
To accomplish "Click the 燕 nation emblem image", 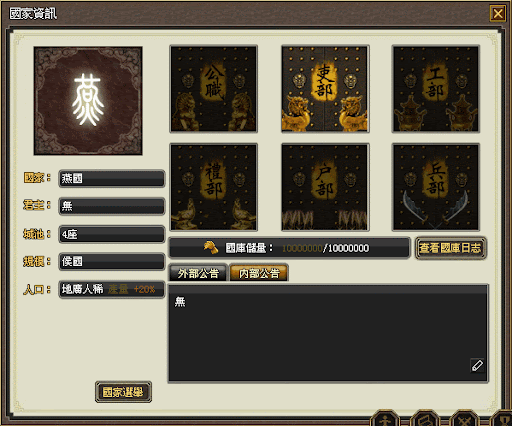I will (88, 101).
